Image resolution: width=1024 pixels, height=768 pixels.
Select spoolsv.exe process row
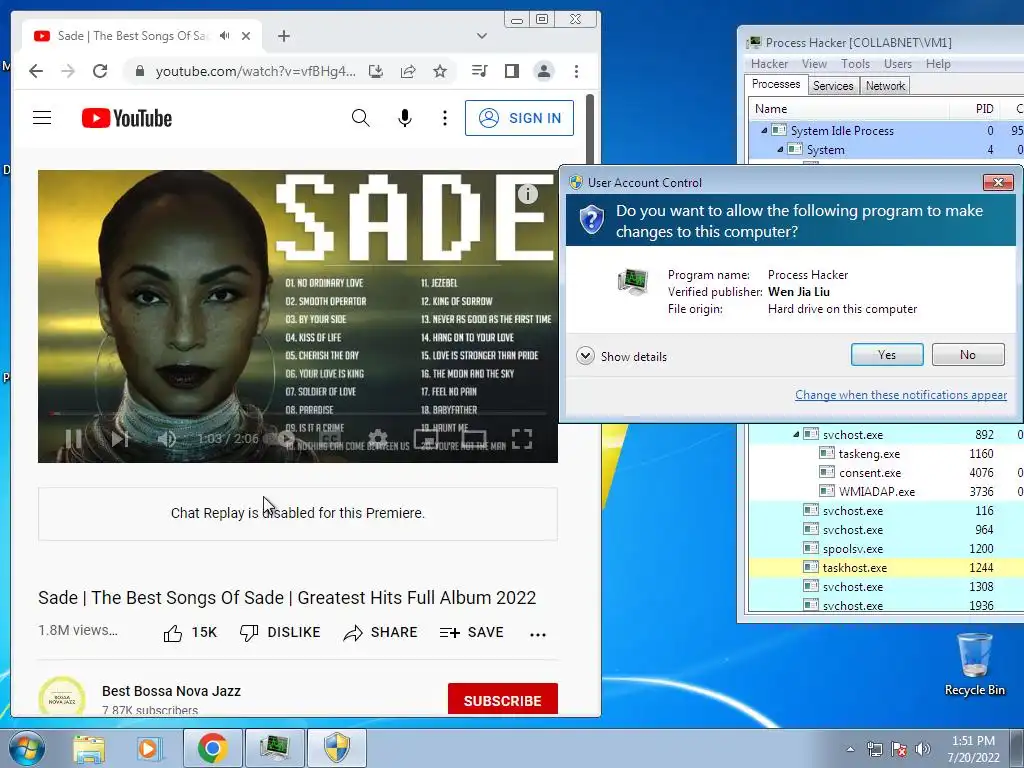click(x=886, y=549)
